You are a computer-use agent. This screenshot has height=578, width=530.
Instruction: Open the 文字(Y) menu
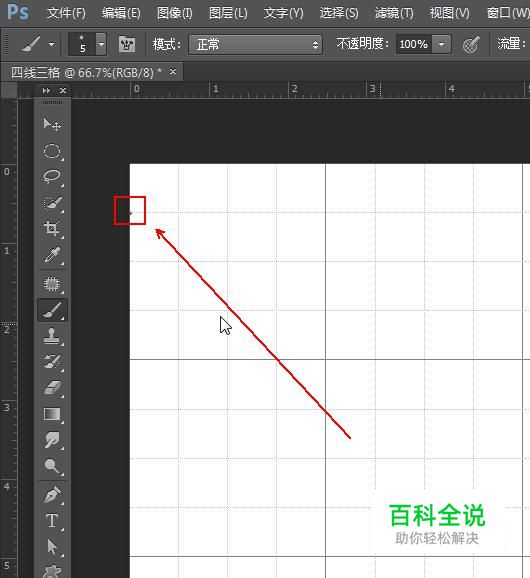[283, 13]
